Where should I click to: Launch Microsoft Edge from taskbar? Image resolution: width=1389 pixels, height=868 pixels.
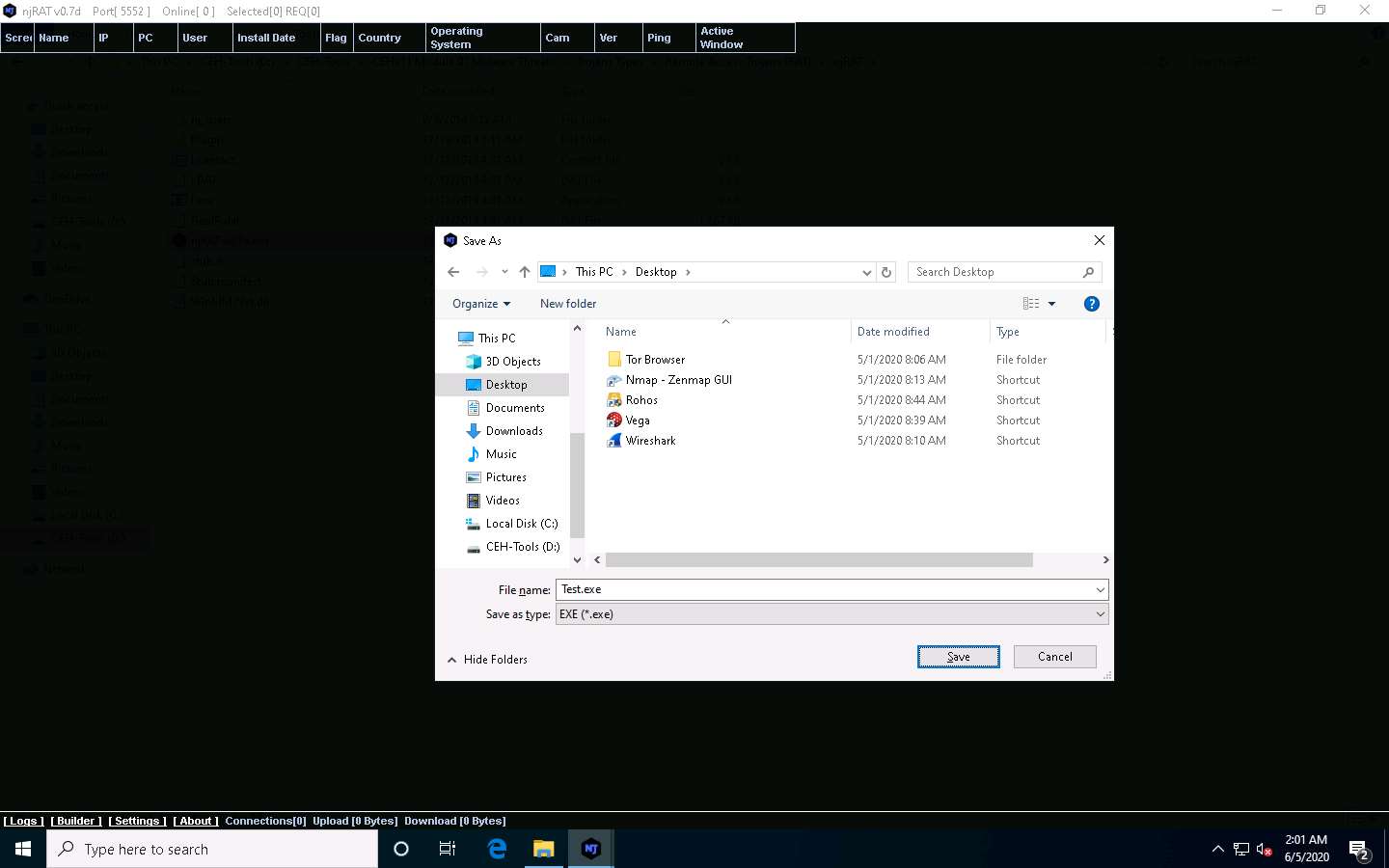[497, 849]
